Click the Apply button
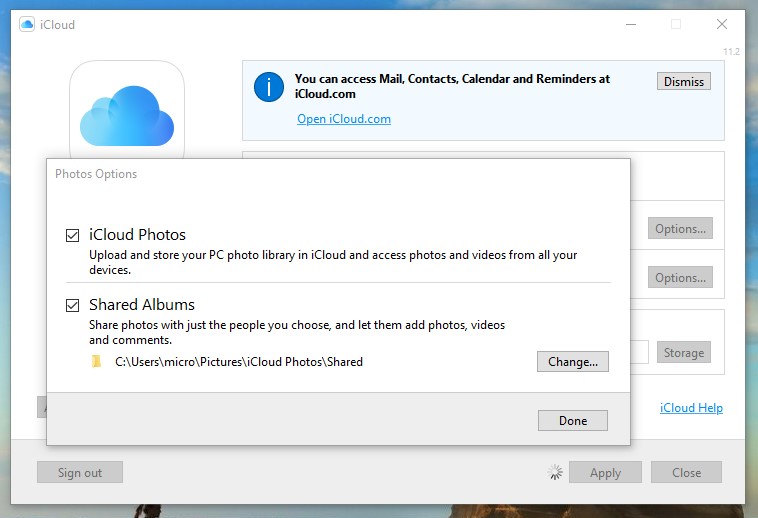This screenshot has width=758, height=518. point(605,472)
